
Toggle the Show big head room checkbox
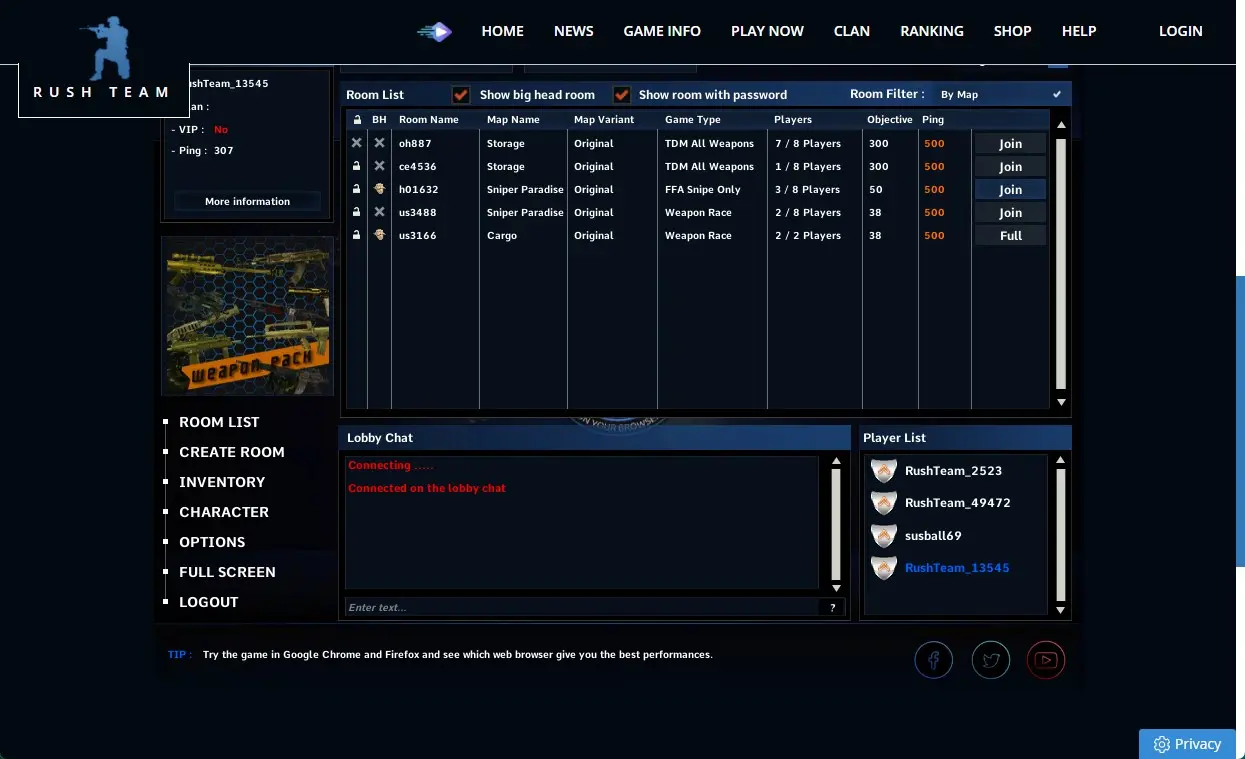tap(461, 95)
